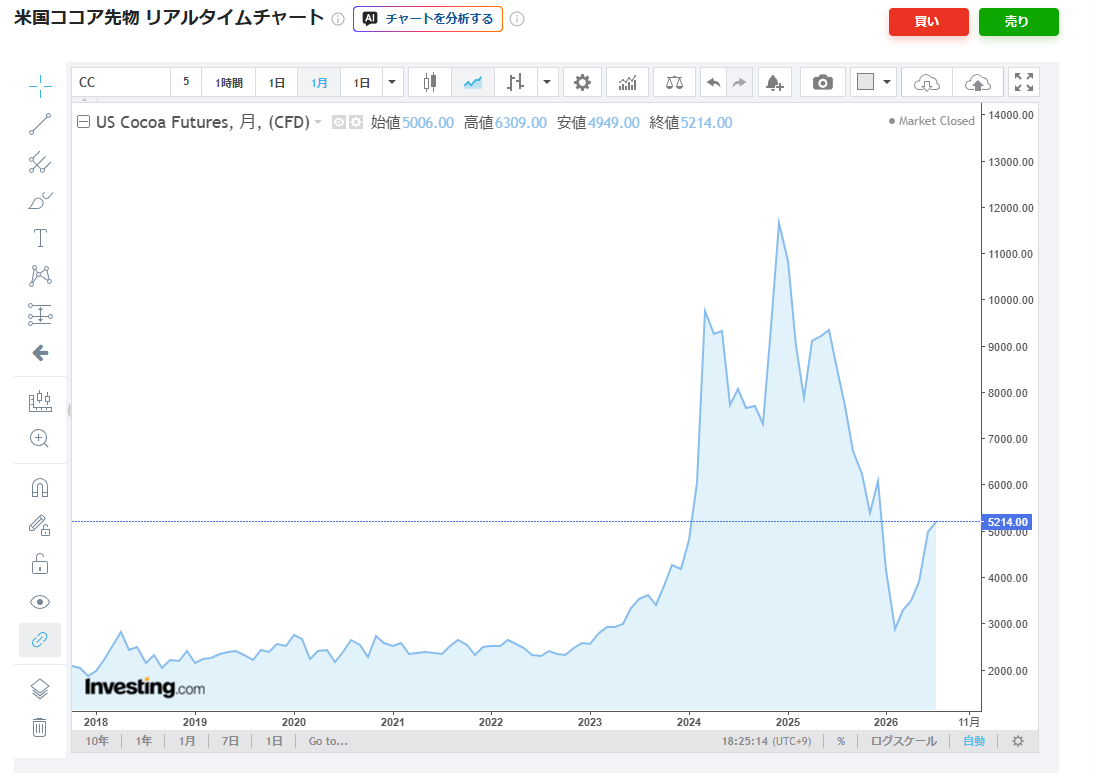Click the チャートを分析する button
The height and width of the screenshot is (775, 1094).
click(428, 19)
